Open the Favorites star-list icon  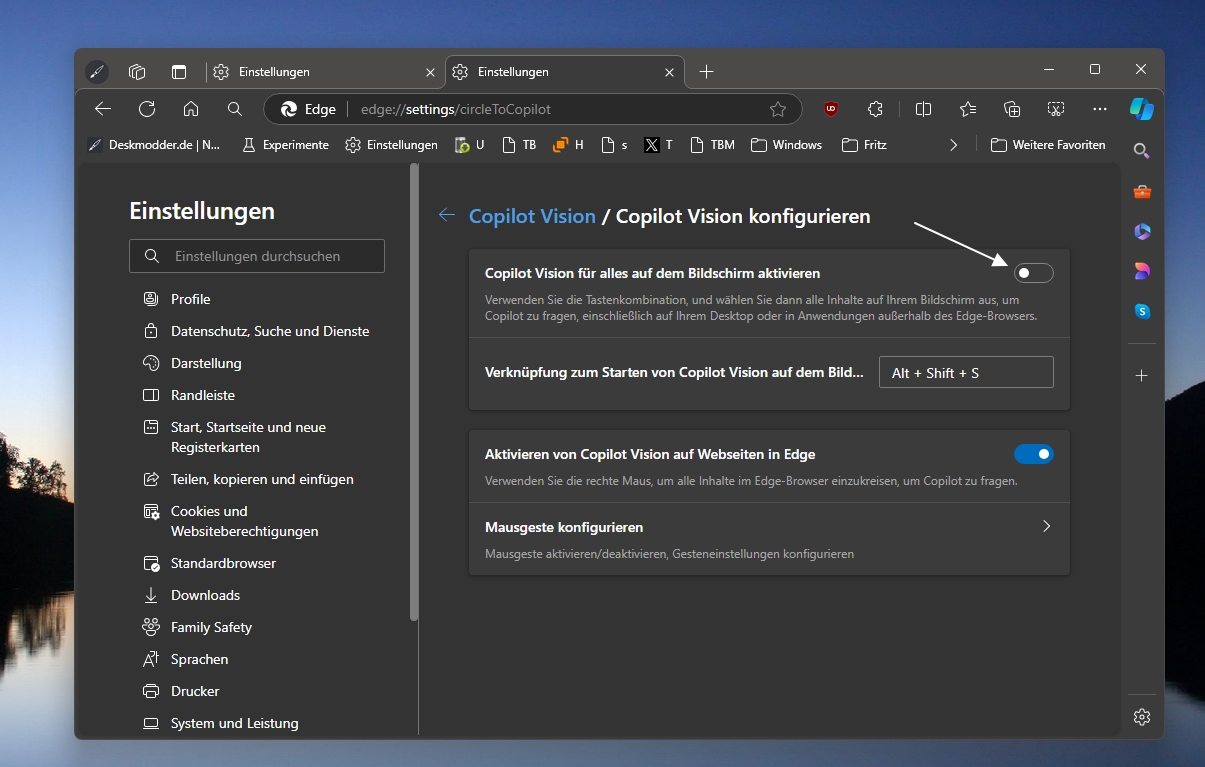967,109
